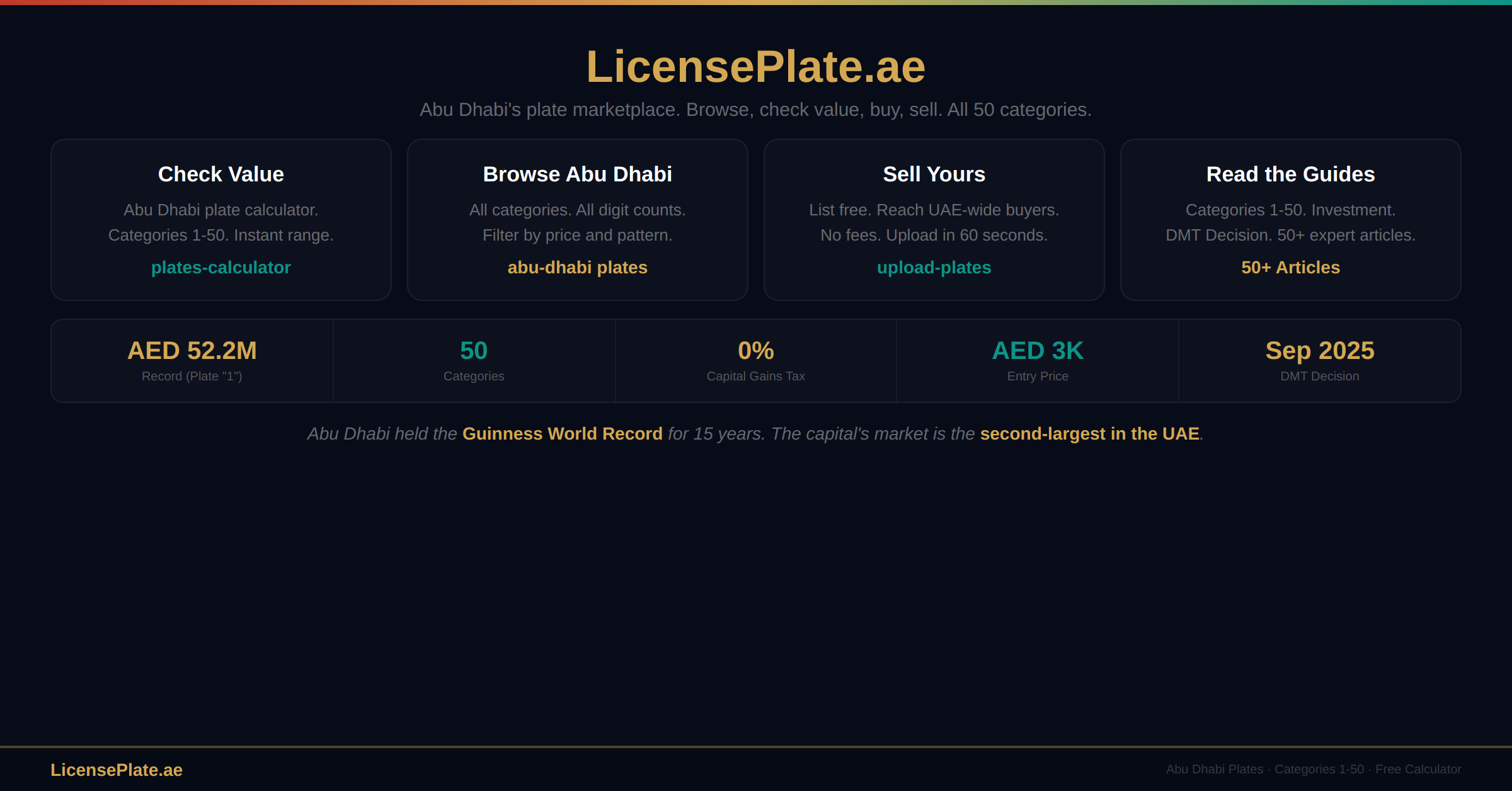Click the AED 52.2M record stat
1512x791 pixels.
click(x=192, y=351)
